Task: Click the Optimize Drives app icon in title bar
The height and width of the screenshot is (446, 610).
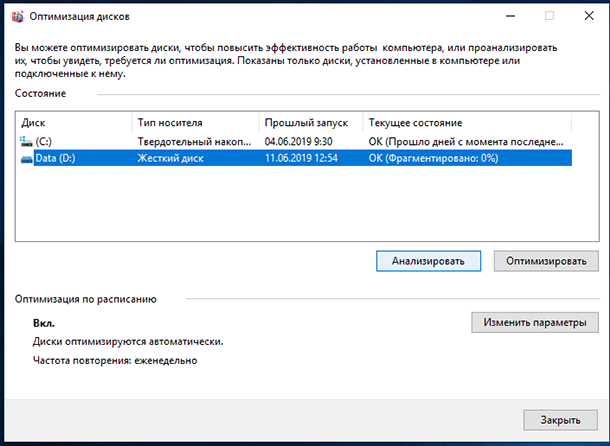Action: click(x=18, y=17)
